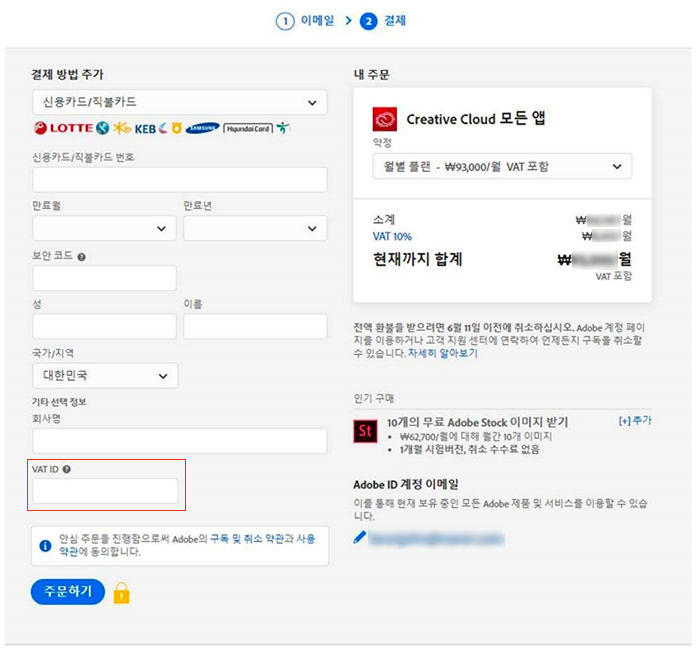This screenshot has height=649, width=700.
Task: Click the help icon next to VAT ID
Action: click(x=67, y=469)
